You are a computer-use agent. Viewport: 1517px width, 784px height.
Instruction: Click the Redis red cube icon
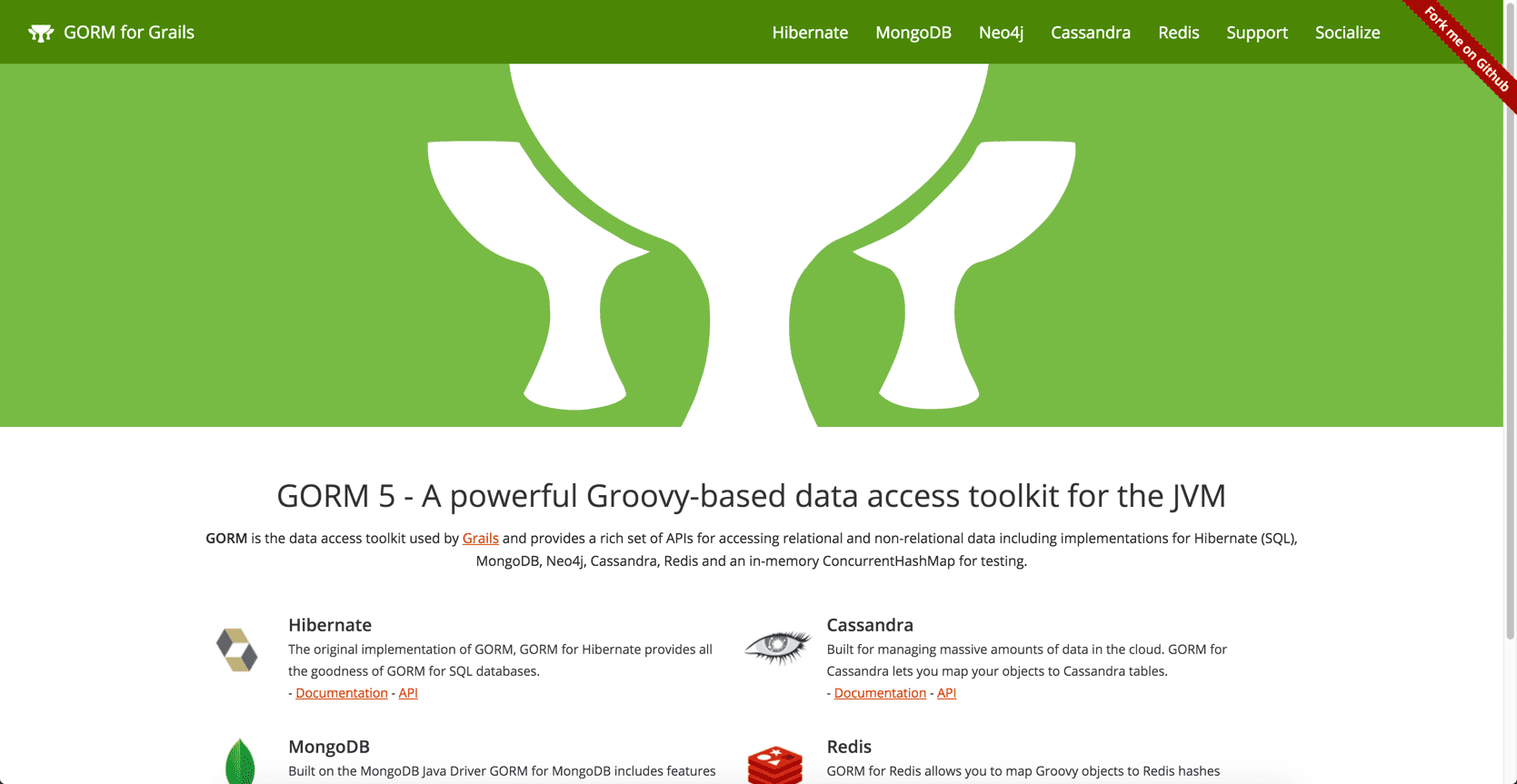tap(774, 765)
